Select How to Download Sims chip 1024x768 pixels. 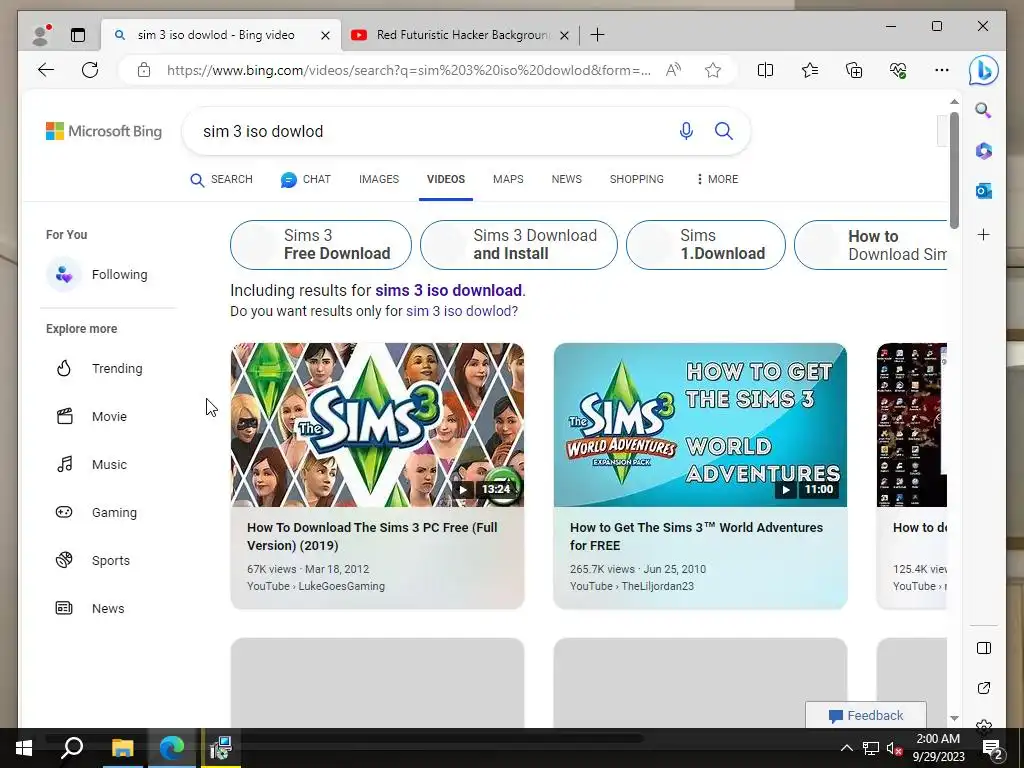point(871,245)
